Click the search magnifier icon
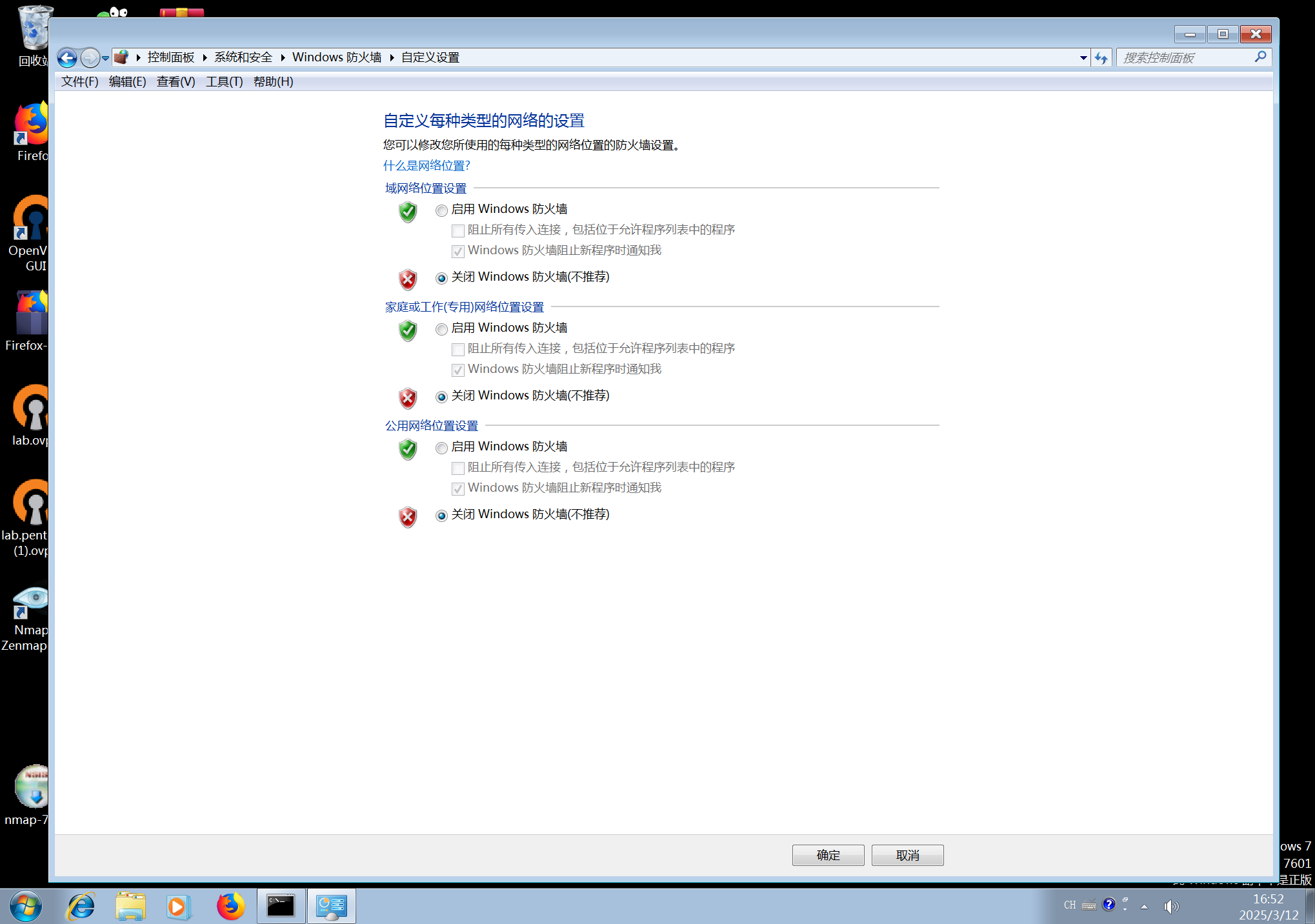 click(1260, 57)
